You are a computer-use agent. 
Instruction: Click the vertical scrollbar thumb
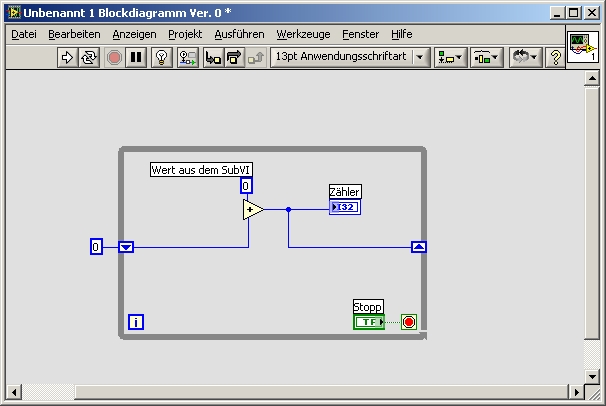click(x=592, y=213)
